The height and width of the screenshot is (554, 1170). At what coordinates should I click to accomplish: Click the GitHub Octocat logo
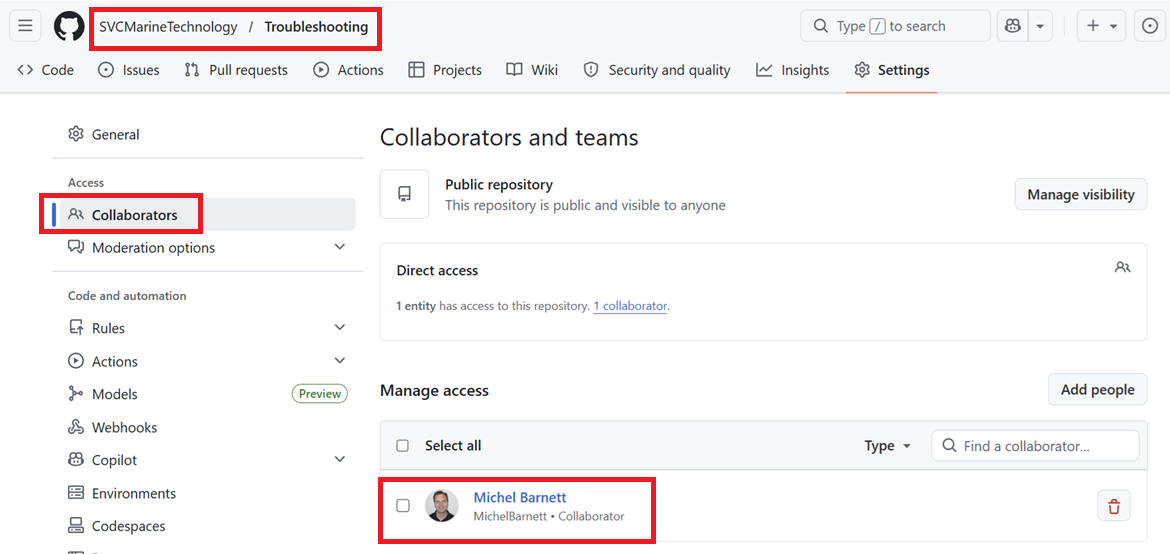click(x=69, y=26)
